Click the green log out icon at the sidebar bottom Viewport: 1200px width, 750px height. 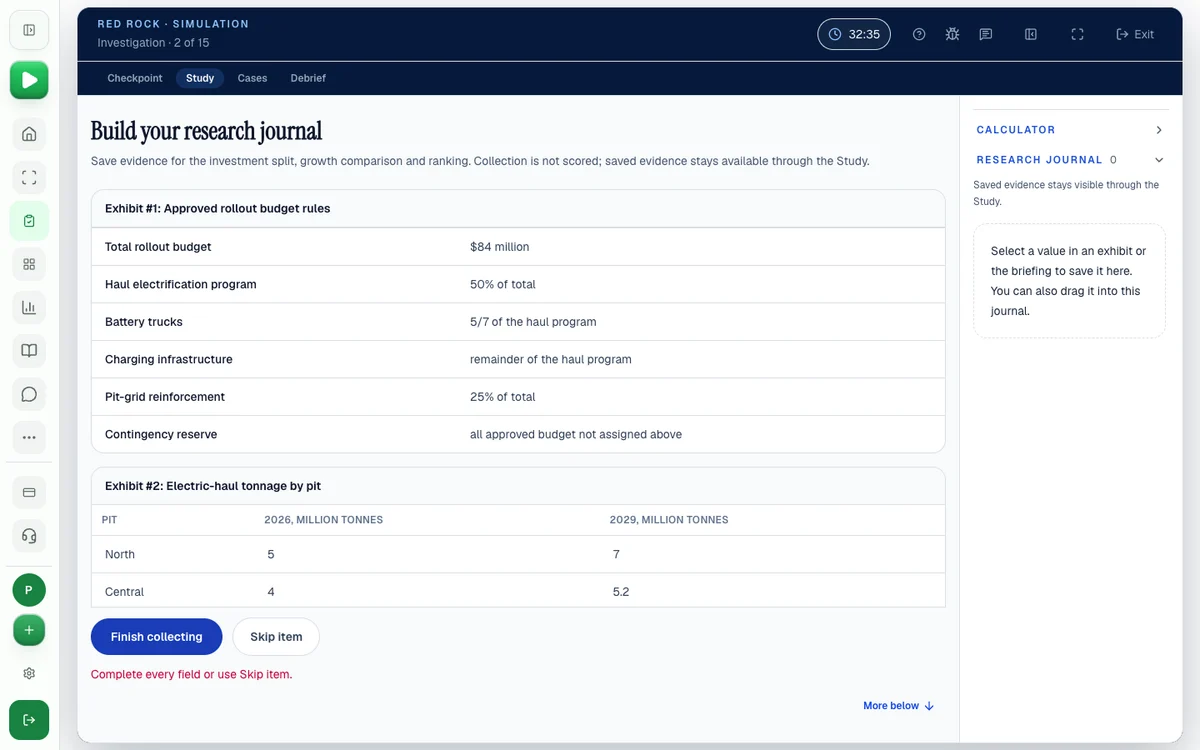(29, 720)
